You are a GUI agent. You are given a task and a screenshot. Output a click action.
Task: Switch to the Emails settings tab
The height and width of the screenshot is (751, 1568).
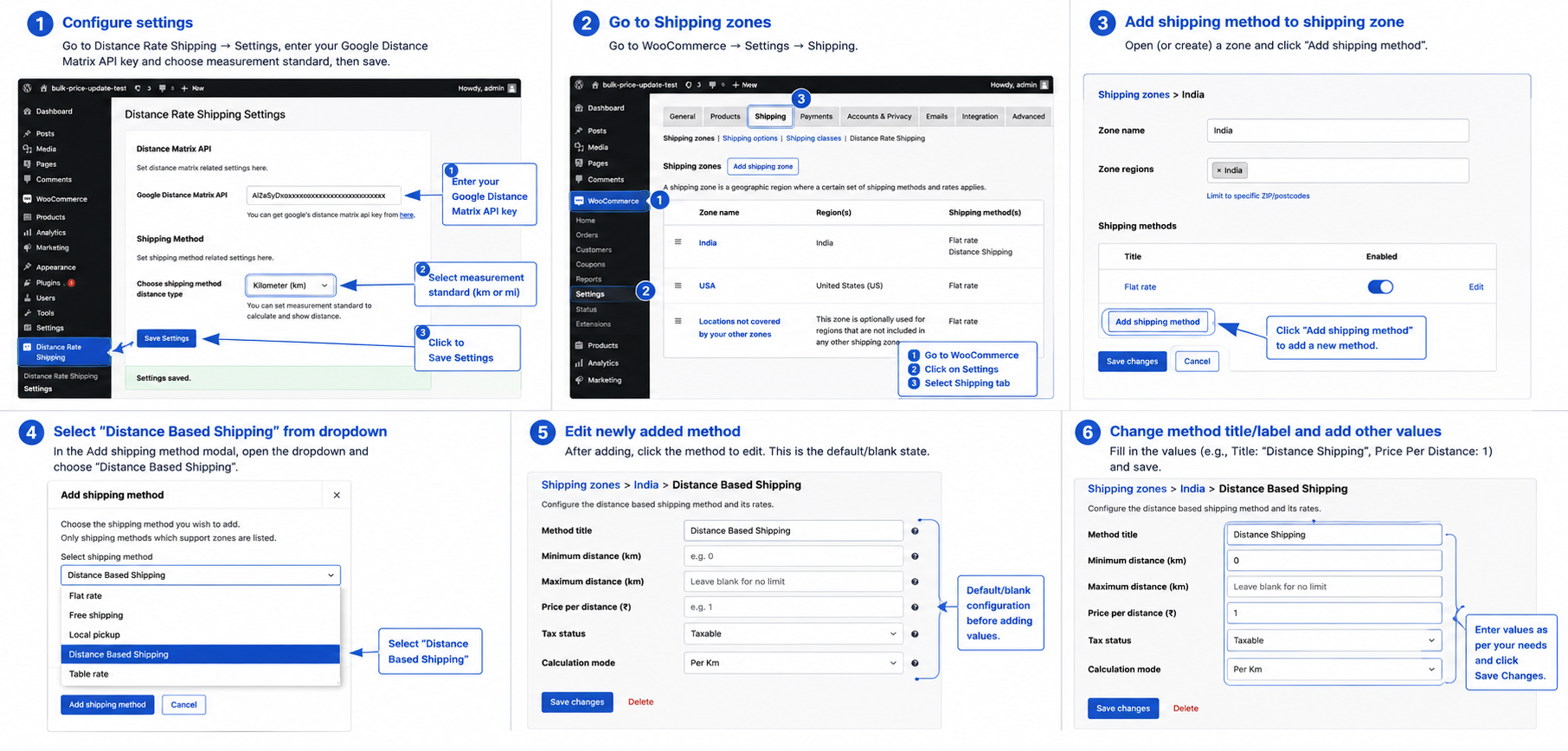[936, 117]
